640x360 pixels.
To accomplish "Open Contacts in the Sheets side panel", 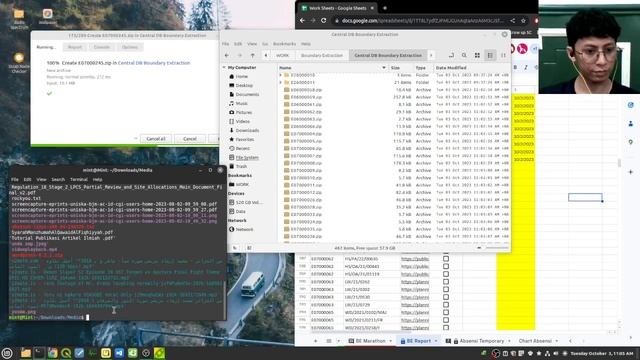I will tap(631, 123).
